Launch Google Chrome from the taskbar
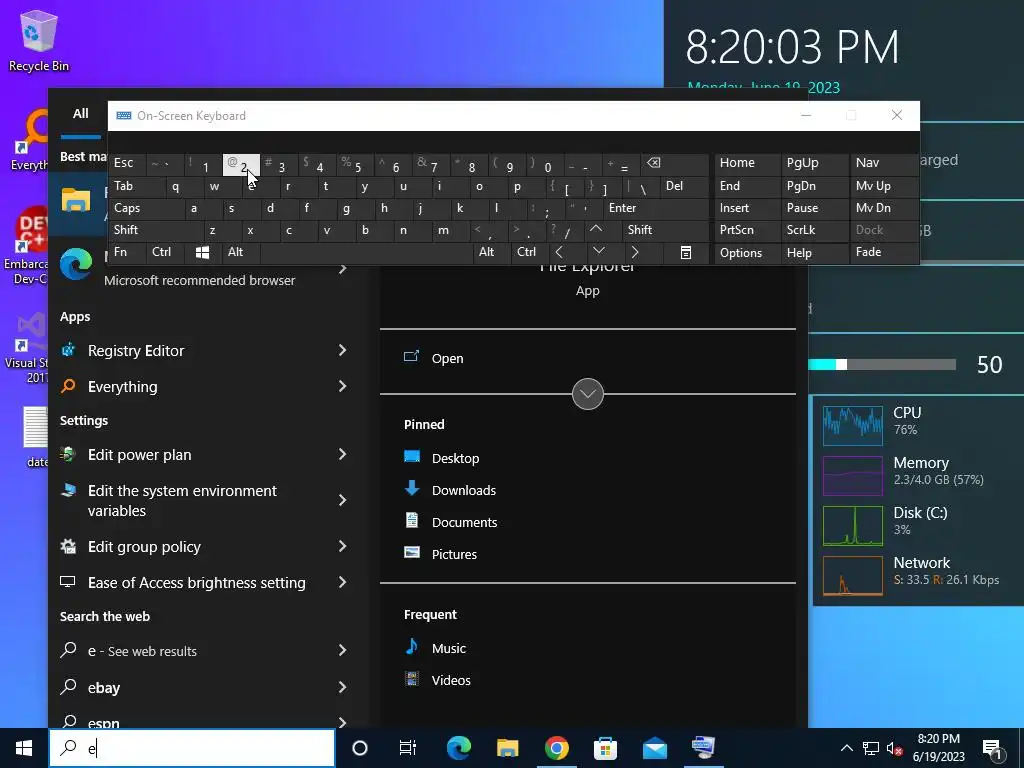 [556, 748]
